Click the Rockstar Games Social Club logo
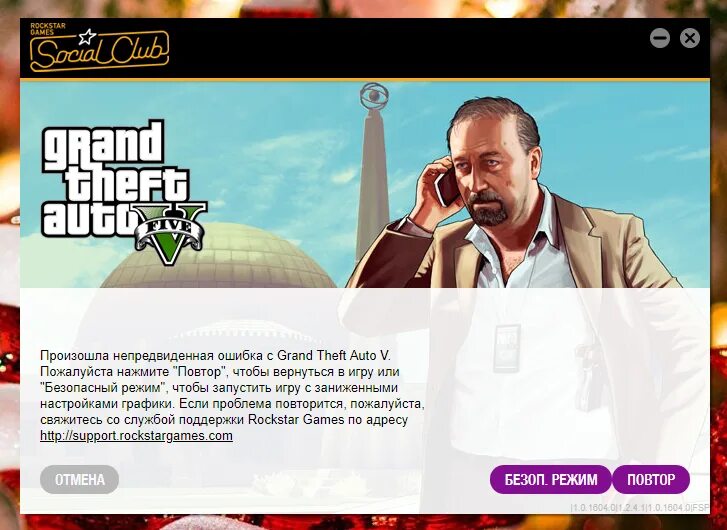727x530 pixels. [99, 47]
